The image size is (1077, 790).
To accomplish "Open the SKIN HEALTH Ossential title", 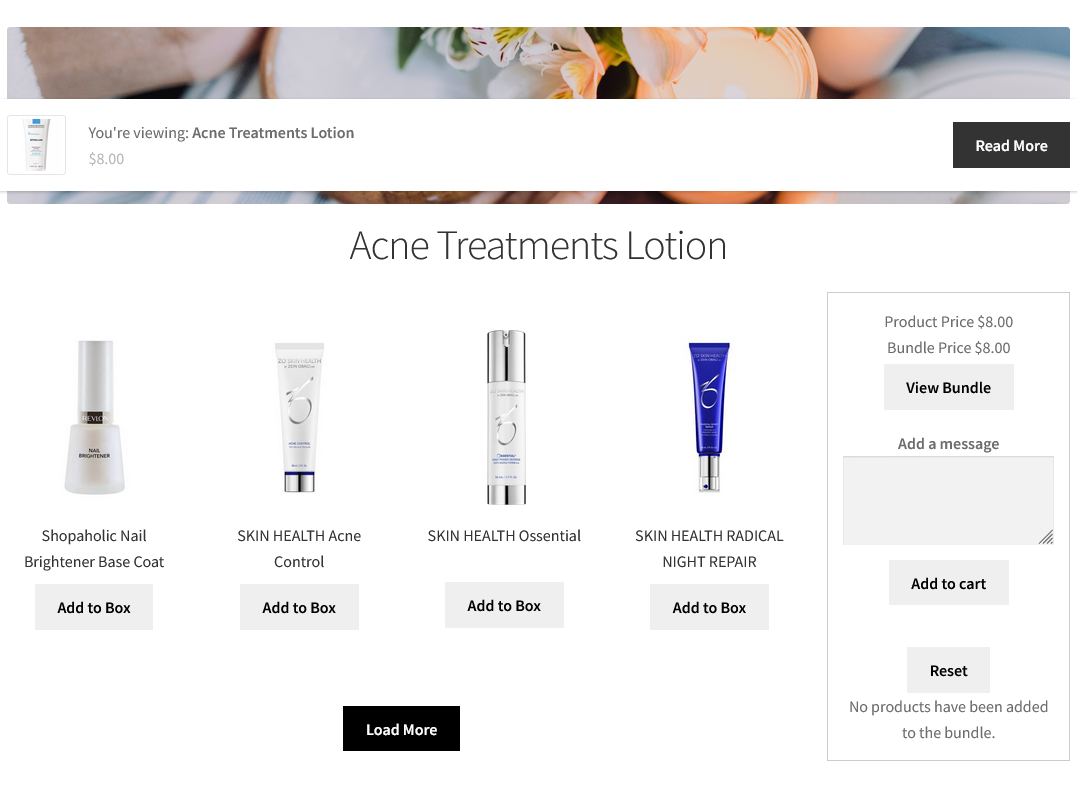I will [x=504, y=536].
